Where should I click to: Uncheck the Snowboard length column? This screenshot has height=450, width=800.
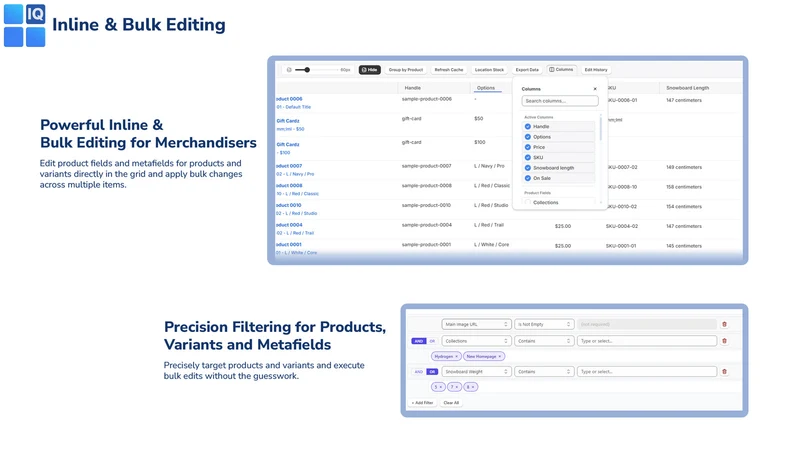point(528,168)
